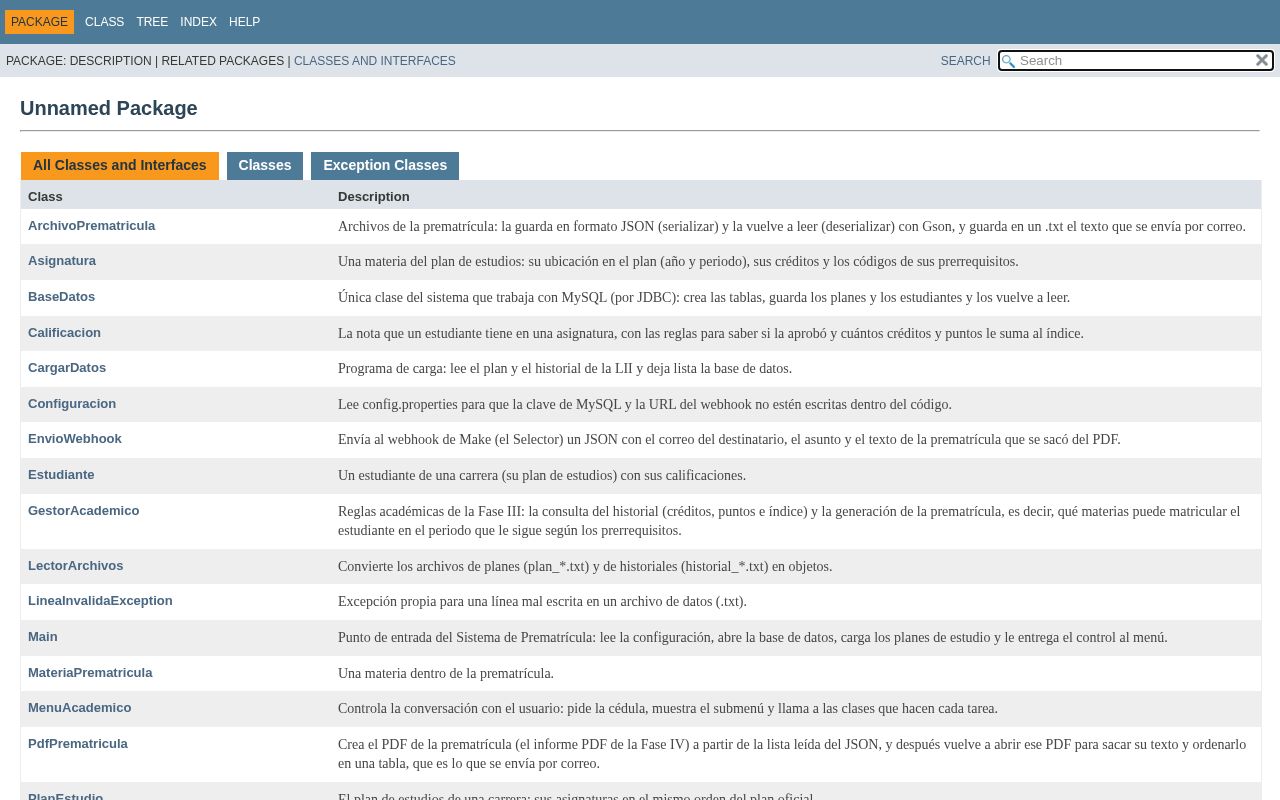The height and width of the screenshot is (800, 1280).
Task: Click the Estudiante description text
Action: pyautogui.click(x=542, y=476)
